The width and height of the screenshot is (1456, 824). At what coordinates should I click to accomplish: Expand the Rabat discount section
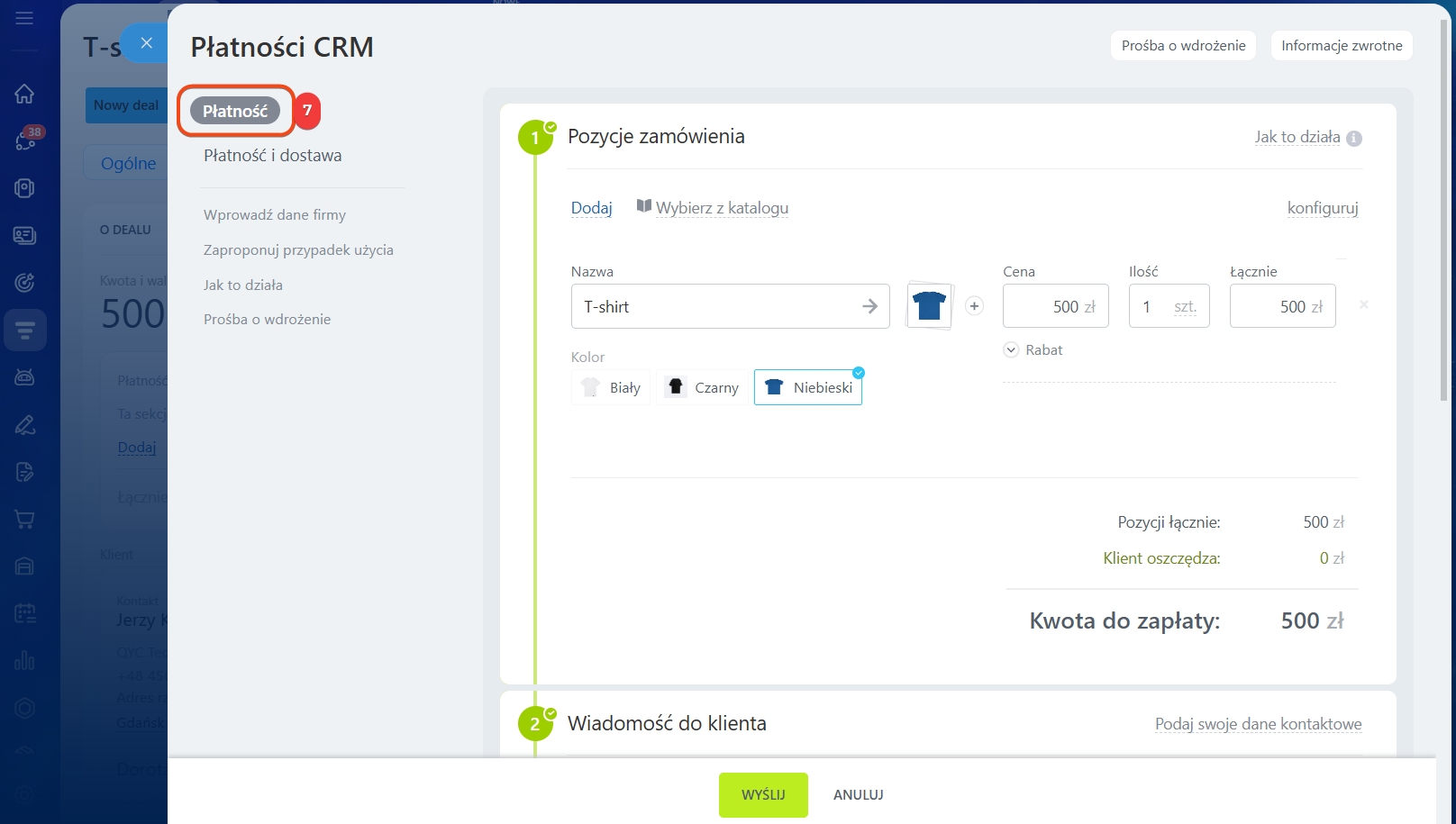[1033, 349]
